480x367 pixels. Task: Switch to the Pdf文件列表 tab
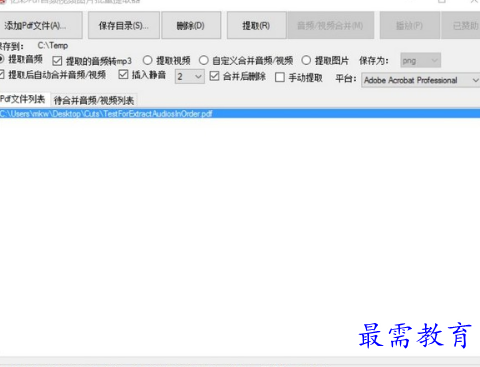[x=24, y=99]
